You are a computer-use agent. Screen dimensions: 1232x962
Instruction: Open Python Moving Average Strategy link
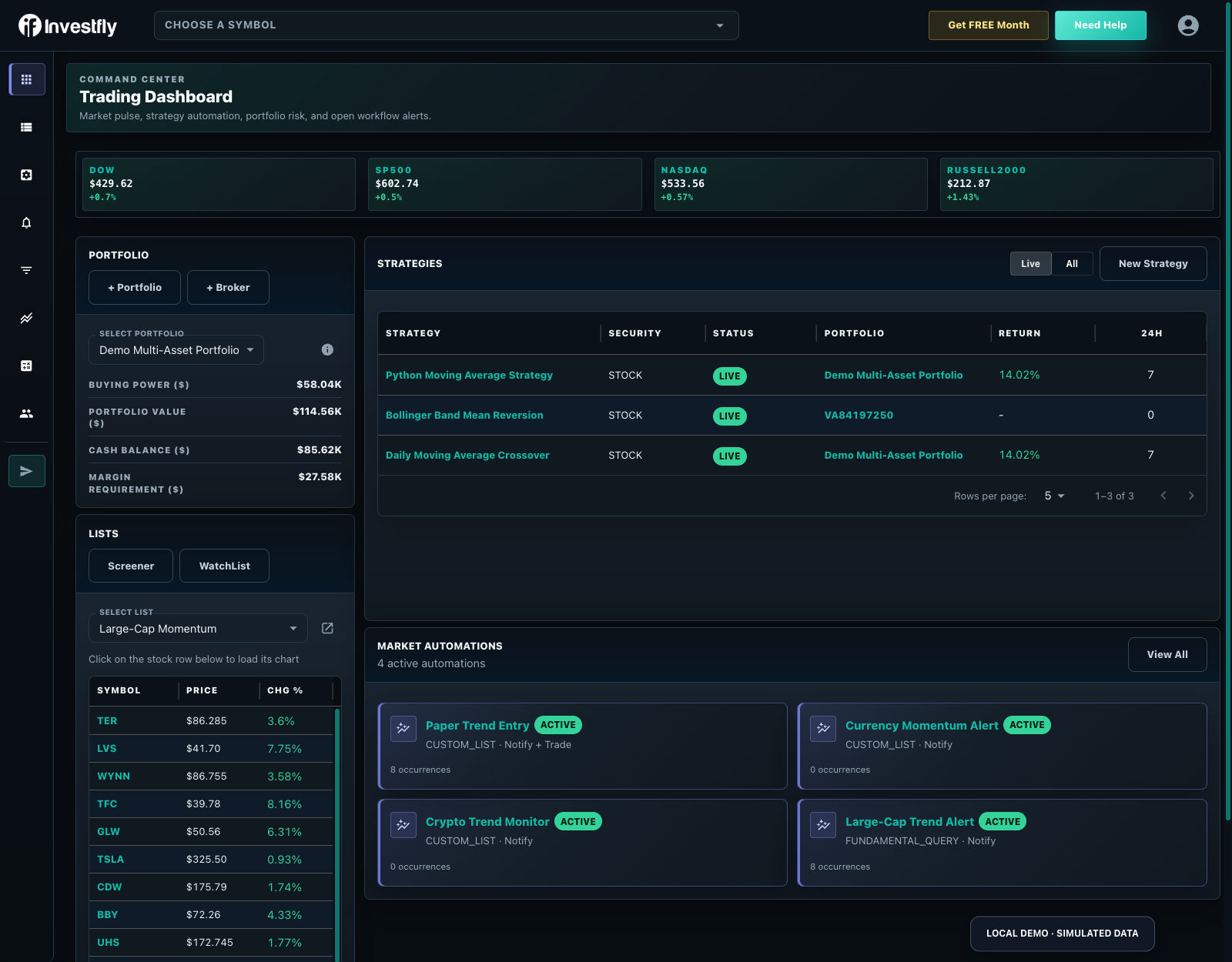click(x=469, y=376)
